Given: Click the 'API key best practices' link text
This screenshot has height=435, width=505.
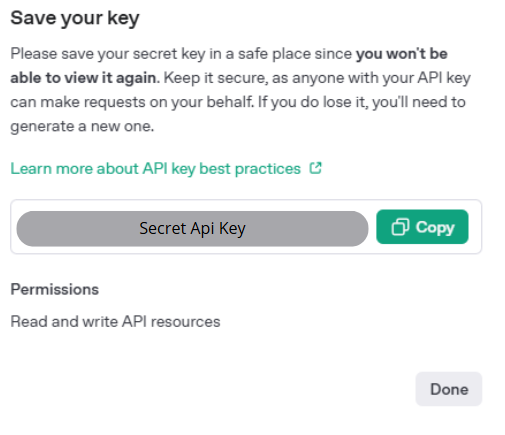Looking at the screenshot, I should 222,169.
